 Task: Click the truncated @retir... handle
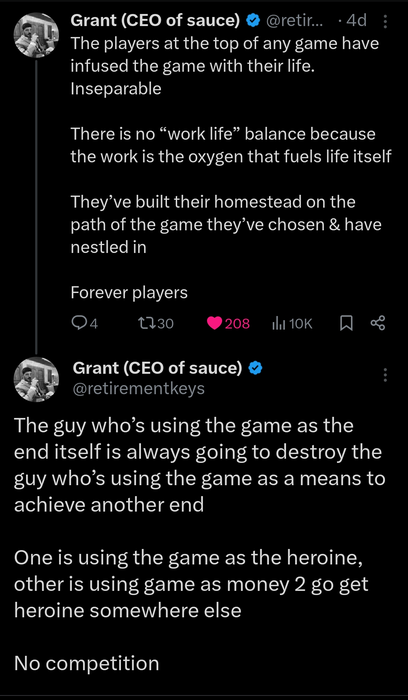pos(297,21)
